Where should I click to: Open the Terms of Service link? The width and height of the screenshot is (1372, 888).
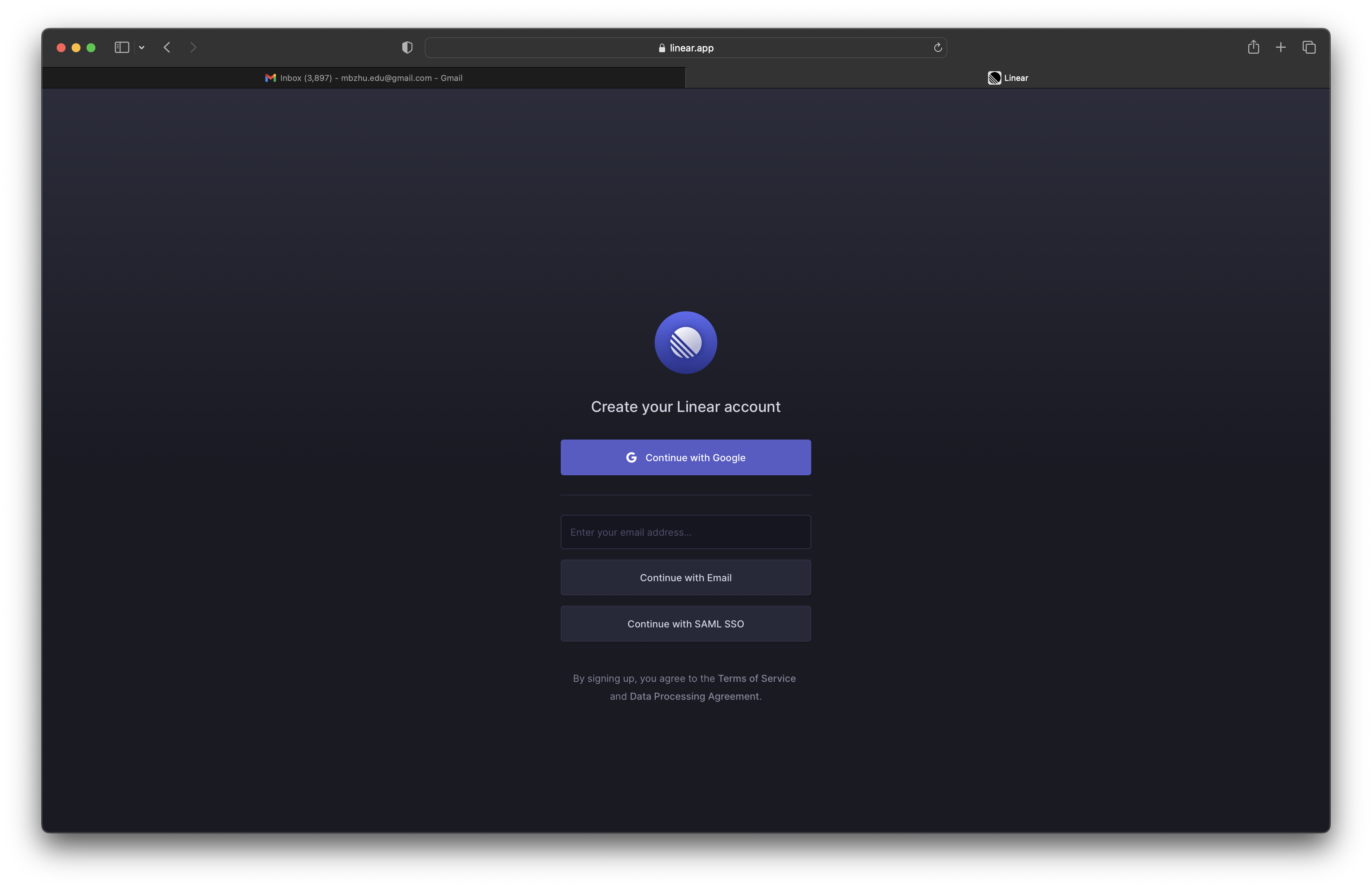pos(756,678)
